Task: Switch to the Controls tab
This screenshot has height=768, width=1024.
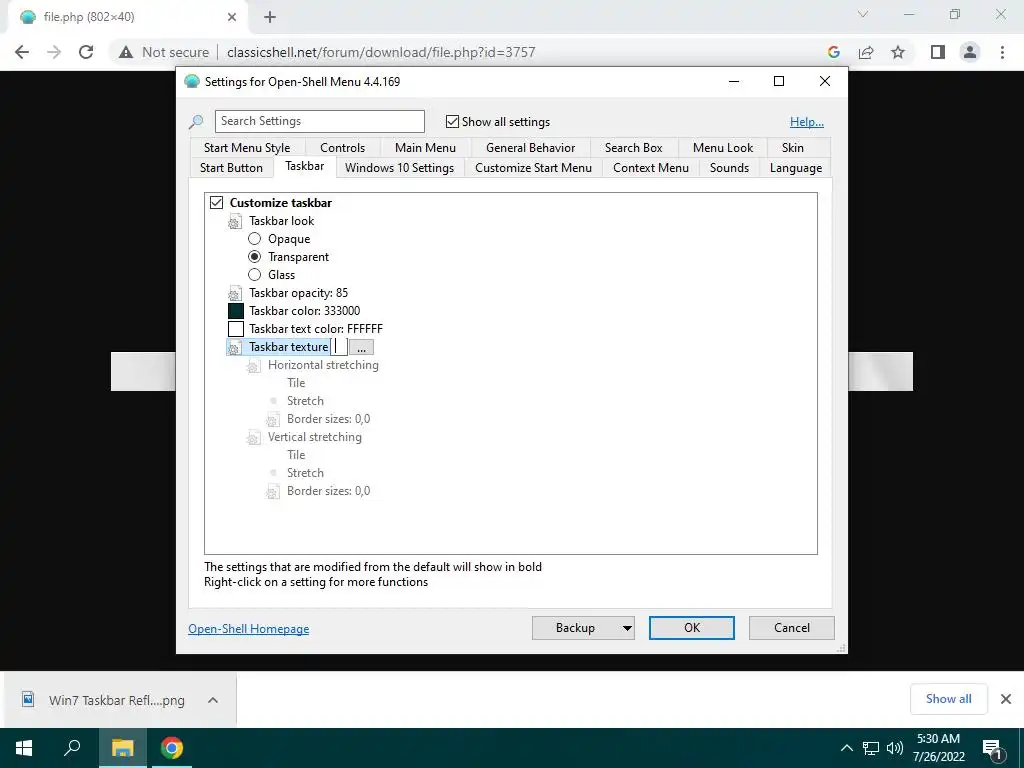Action: coord(342,148)
